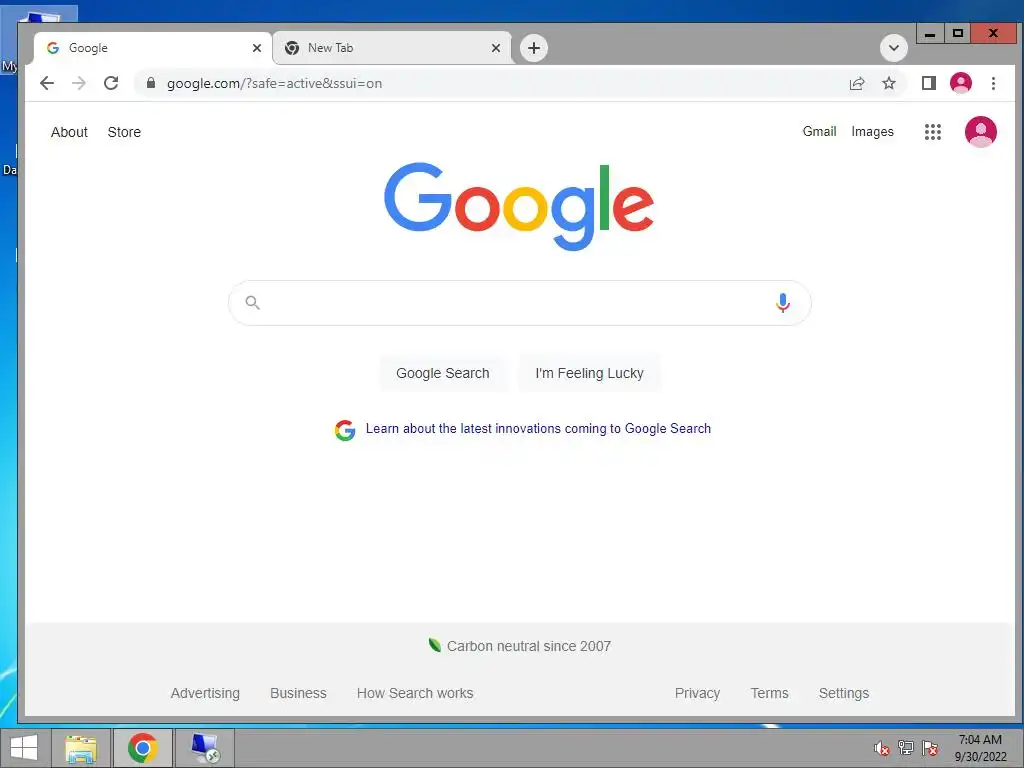Image resolution: width=1024 pixels, height=768 pixels.
Task: Click the address bar URL
Action: (x=274, y=84)
